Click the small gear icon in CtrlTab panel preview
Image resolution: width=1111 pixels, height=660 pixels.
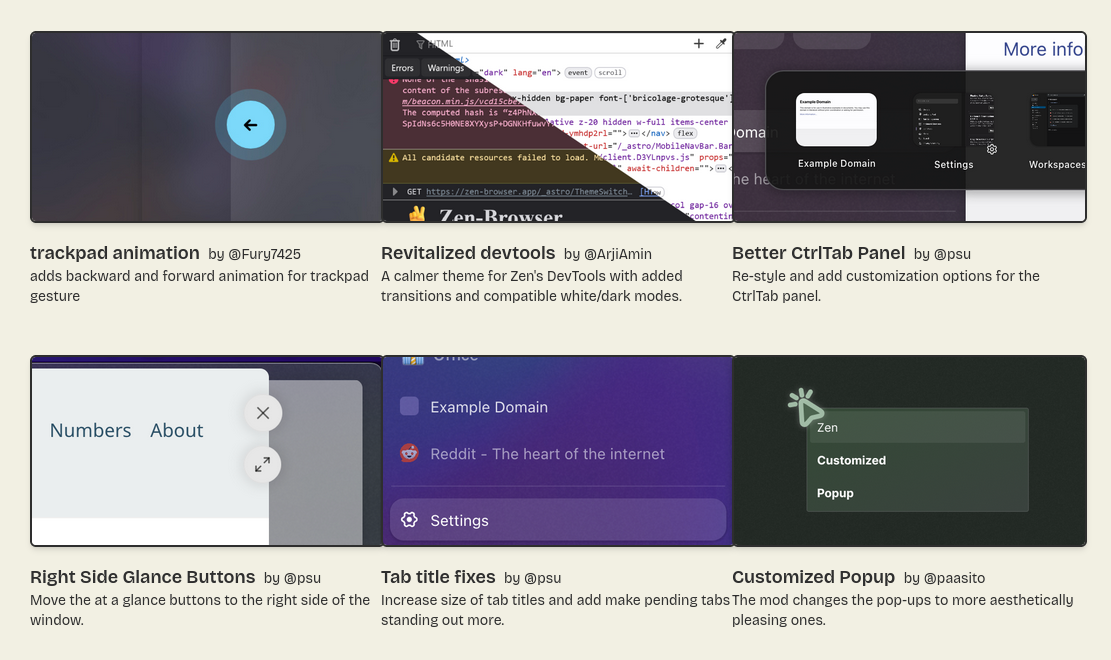[x=992, y=150]
